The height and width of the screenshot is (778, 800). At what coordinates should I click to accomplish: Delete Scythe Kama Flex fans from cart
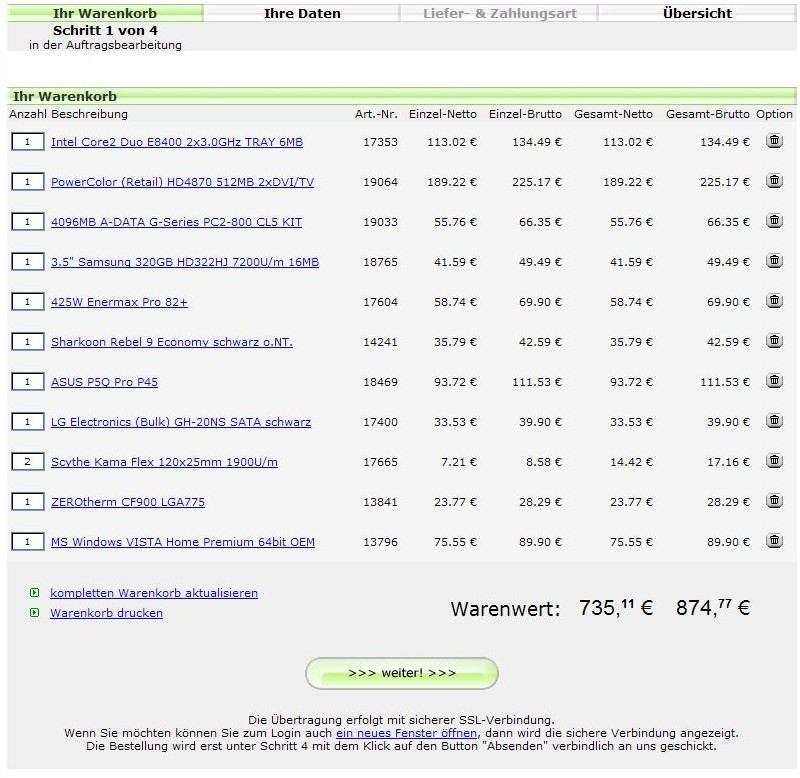[774, 461]
